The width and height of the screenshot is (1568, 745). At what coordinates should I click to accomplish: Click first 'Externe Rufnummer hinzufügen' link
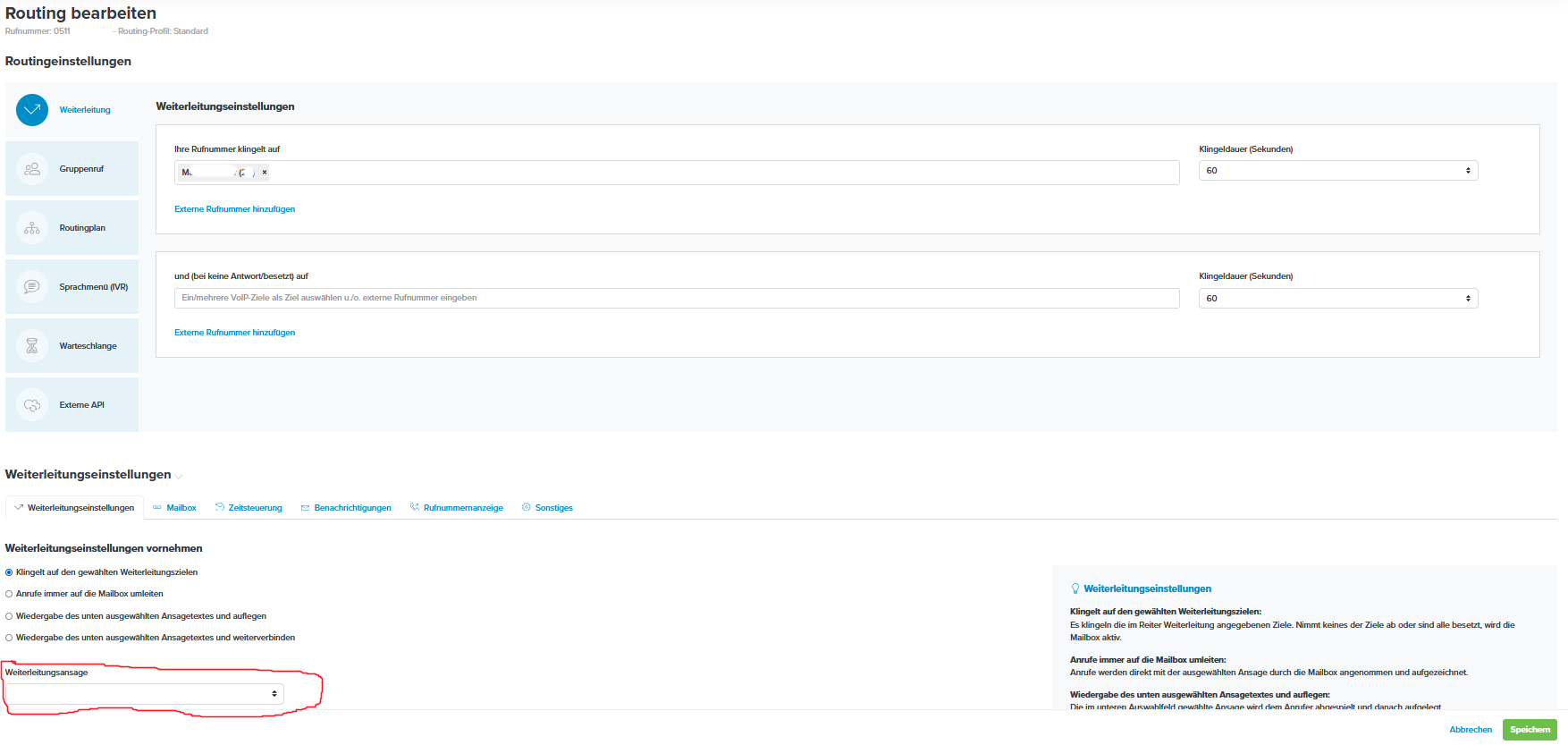tap(234, 209)
